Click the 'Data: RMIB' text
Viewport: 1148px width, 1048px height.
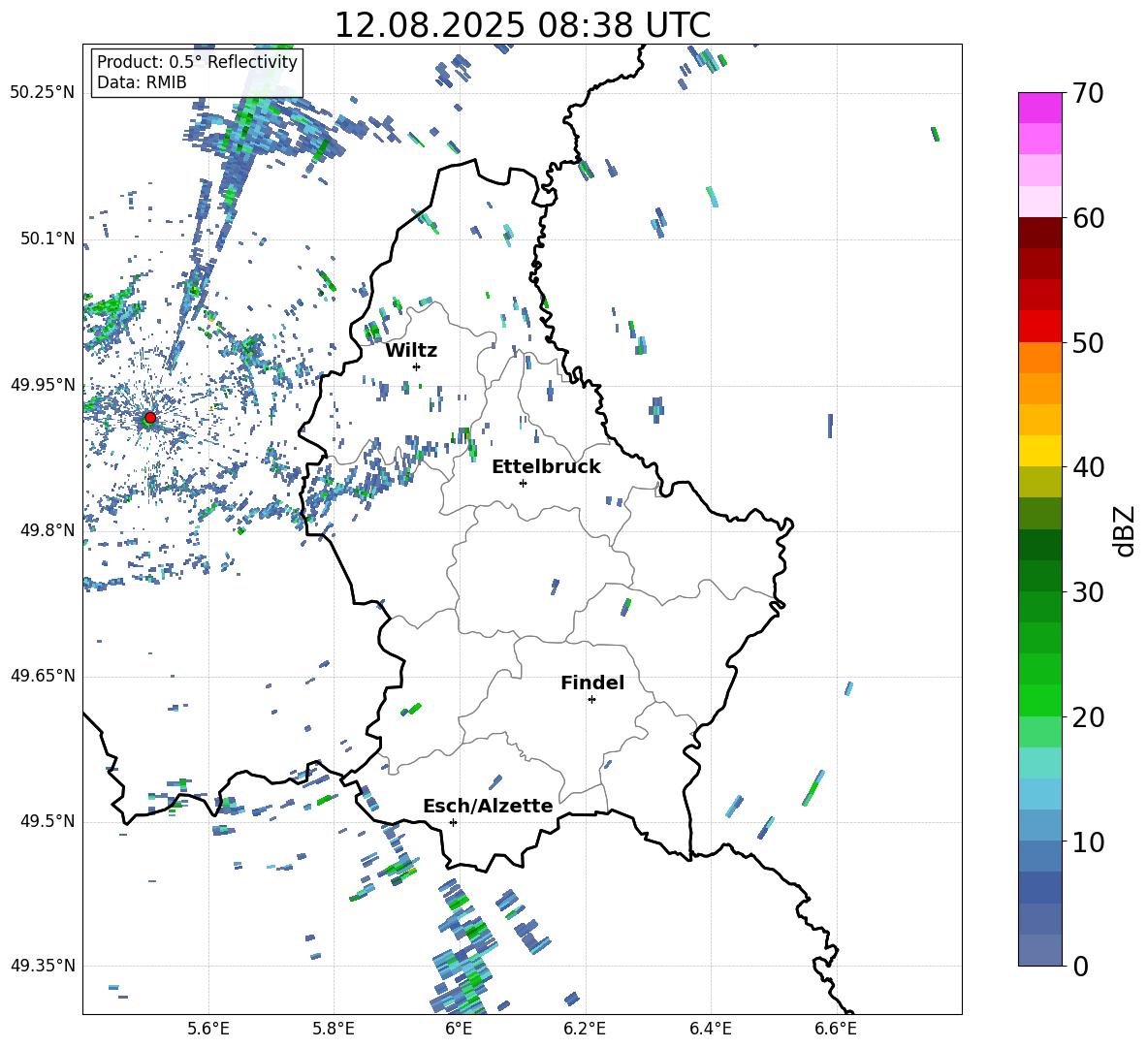click(x=142, y=82)
